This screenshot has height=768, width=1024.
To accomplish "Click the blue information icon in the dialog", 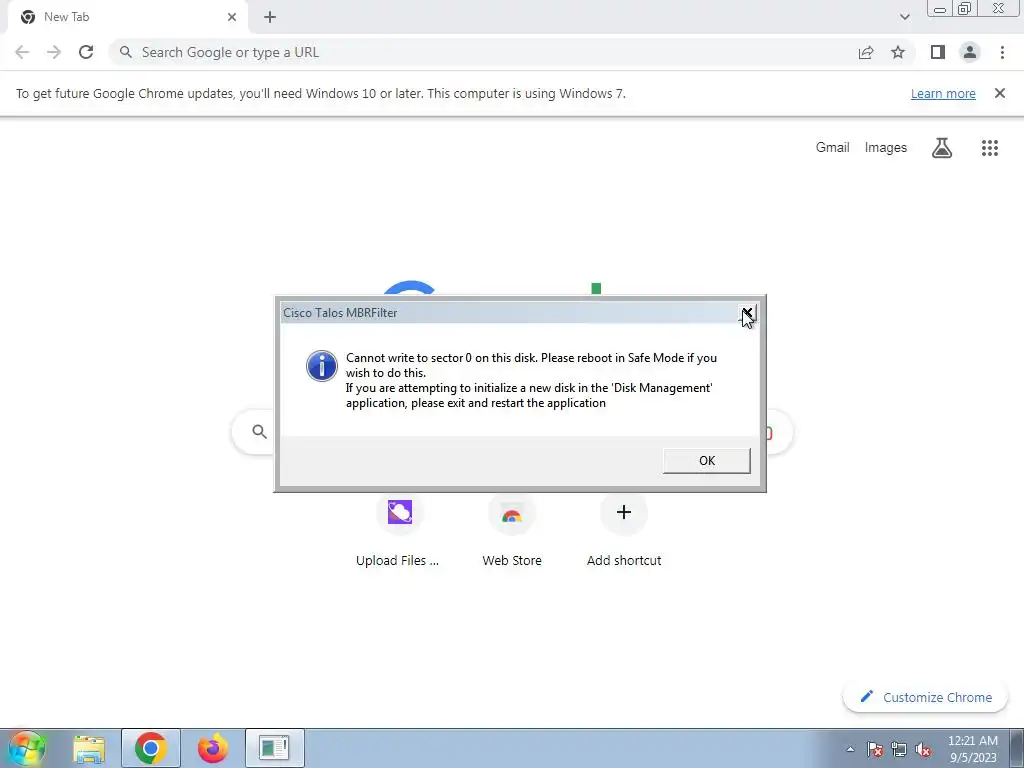I will tap(322, 366).
